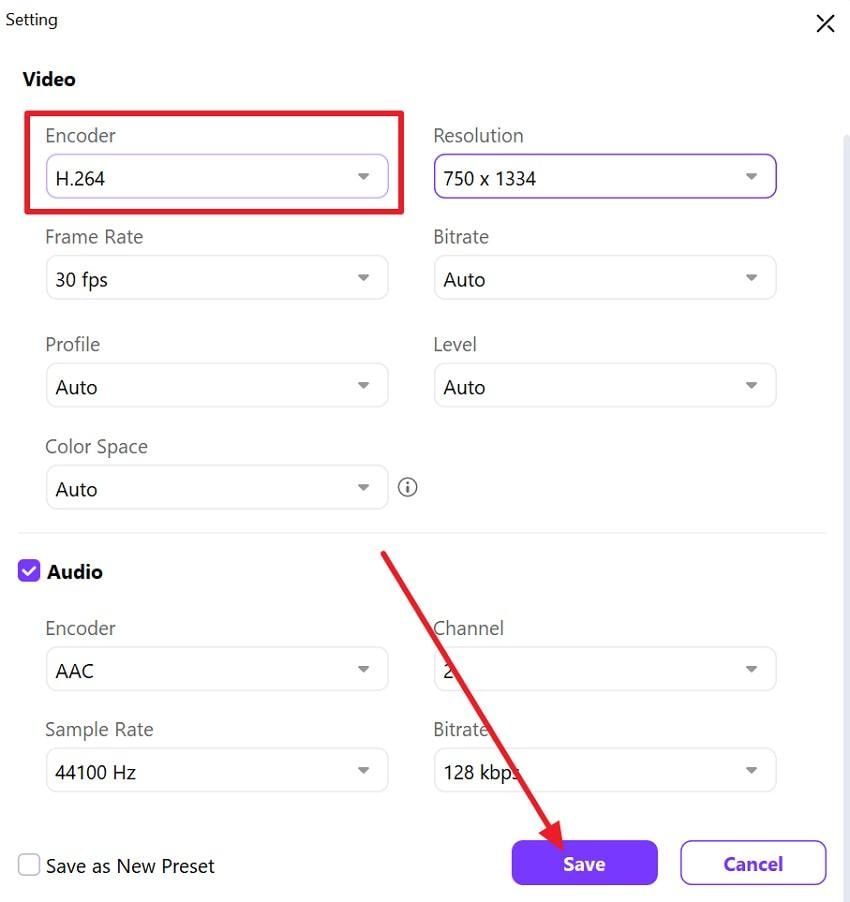Open the audio Encoder dropdown

(364, 668)
